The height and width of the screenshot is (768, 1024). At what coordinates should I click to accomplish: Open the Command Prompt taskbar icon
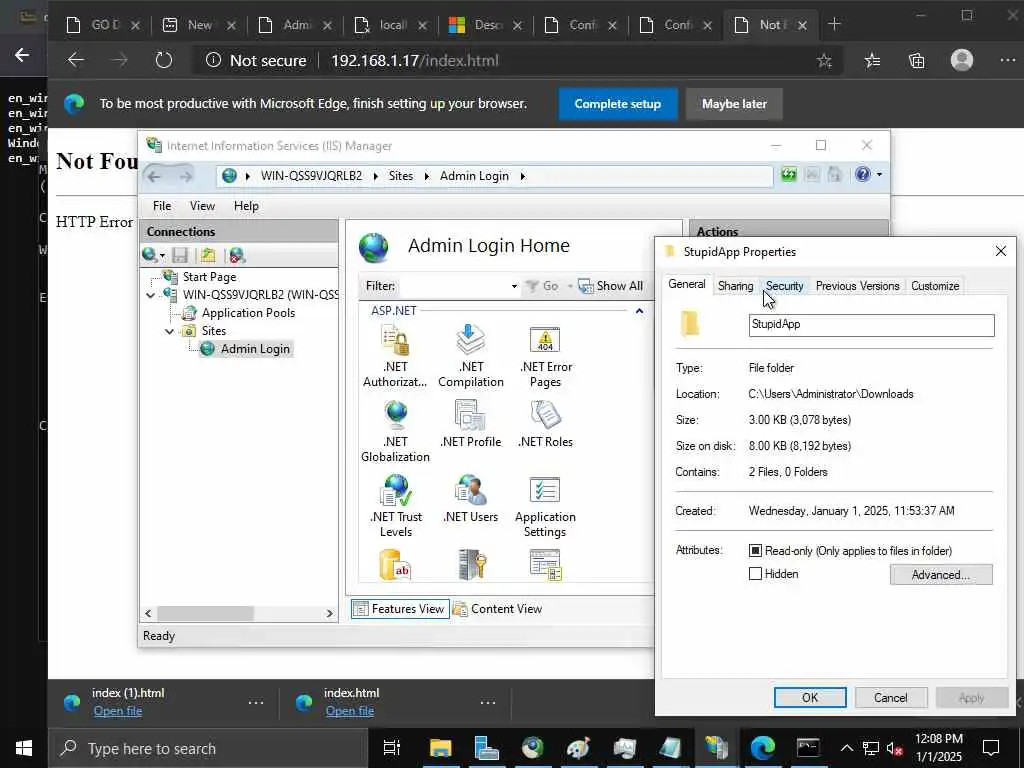tap(808, 748)
